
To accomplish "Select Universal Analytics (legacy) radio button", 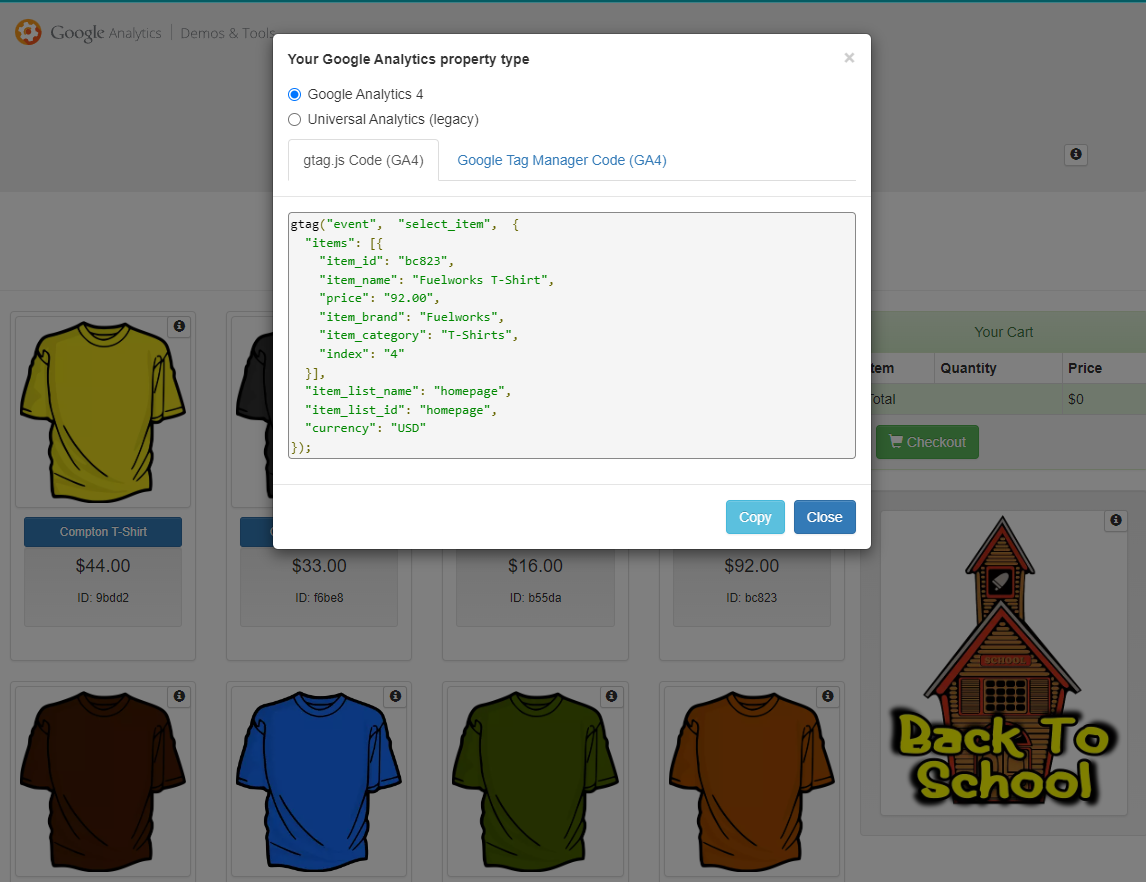I will [295, 119].
